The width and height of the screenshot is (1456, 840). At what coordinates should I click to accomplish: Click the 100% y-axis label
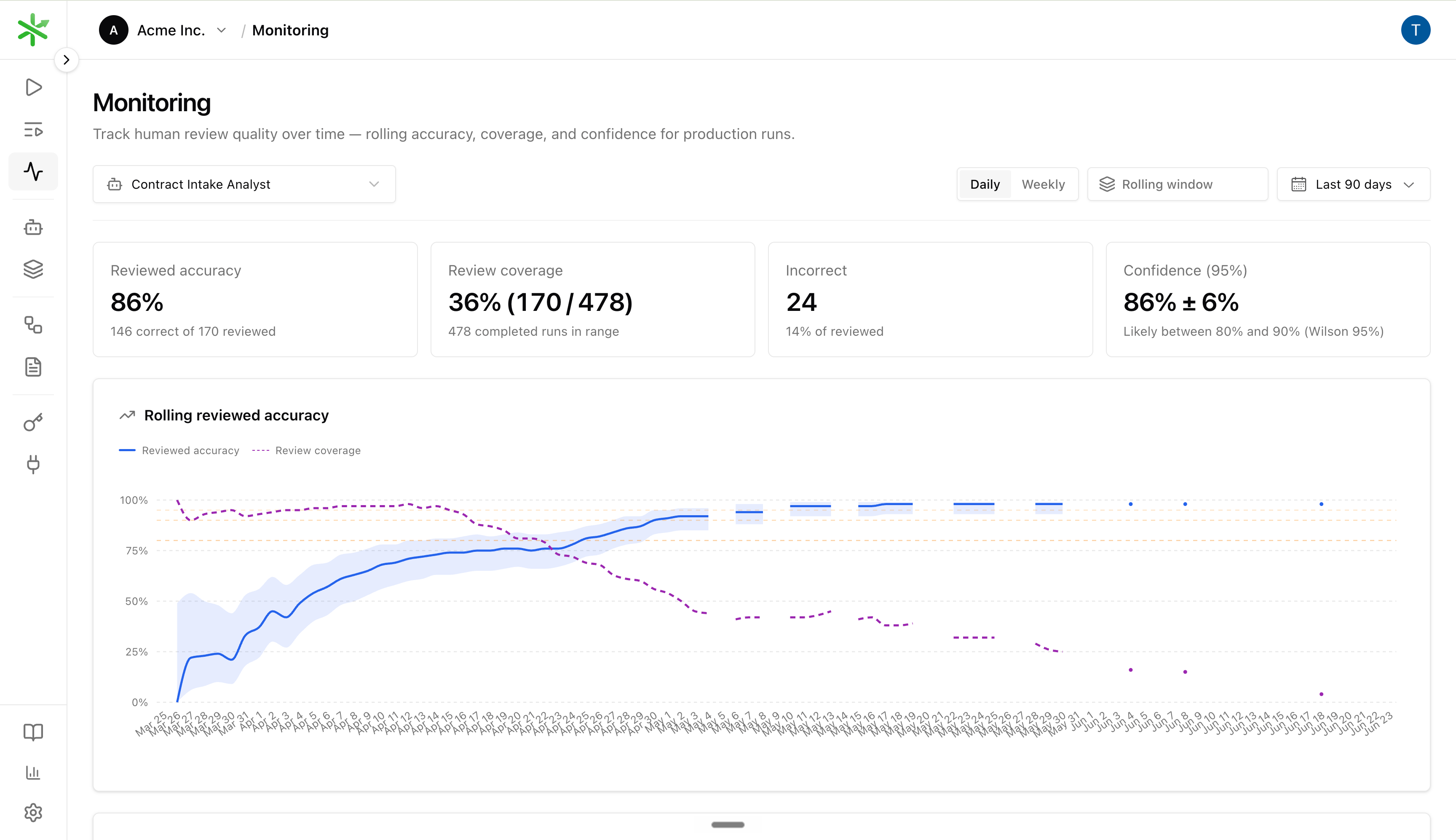tap(133, 500)
